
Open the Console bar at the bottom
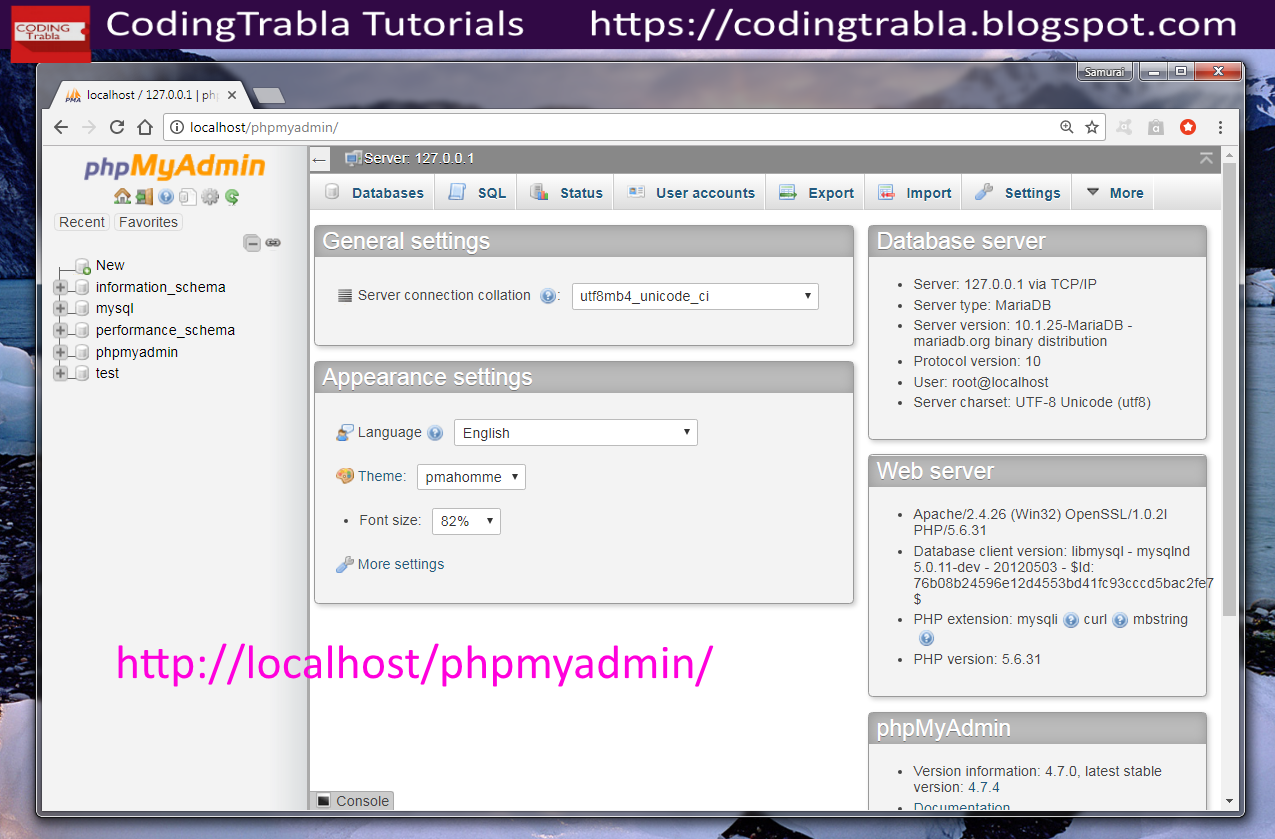click(352, 801)
